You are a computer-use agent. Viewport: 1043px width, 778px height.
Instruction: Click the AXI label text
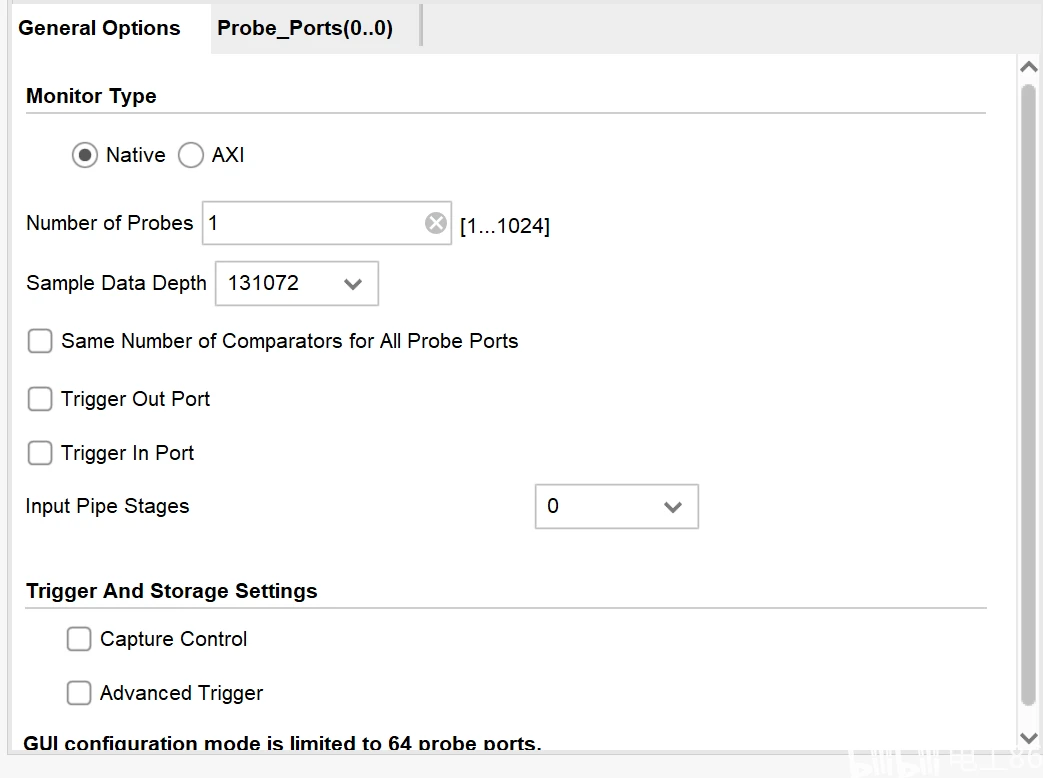pyautogui.click(x=228, y=156)
